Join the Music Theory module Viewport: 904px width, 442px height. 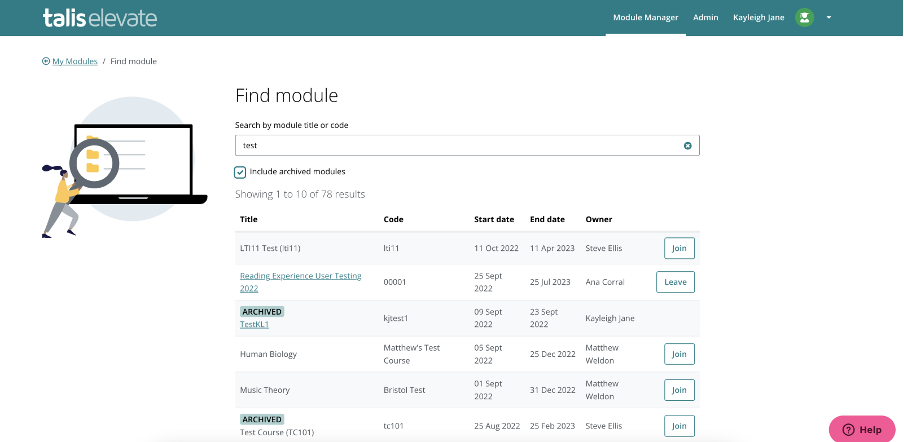[679, 390]
